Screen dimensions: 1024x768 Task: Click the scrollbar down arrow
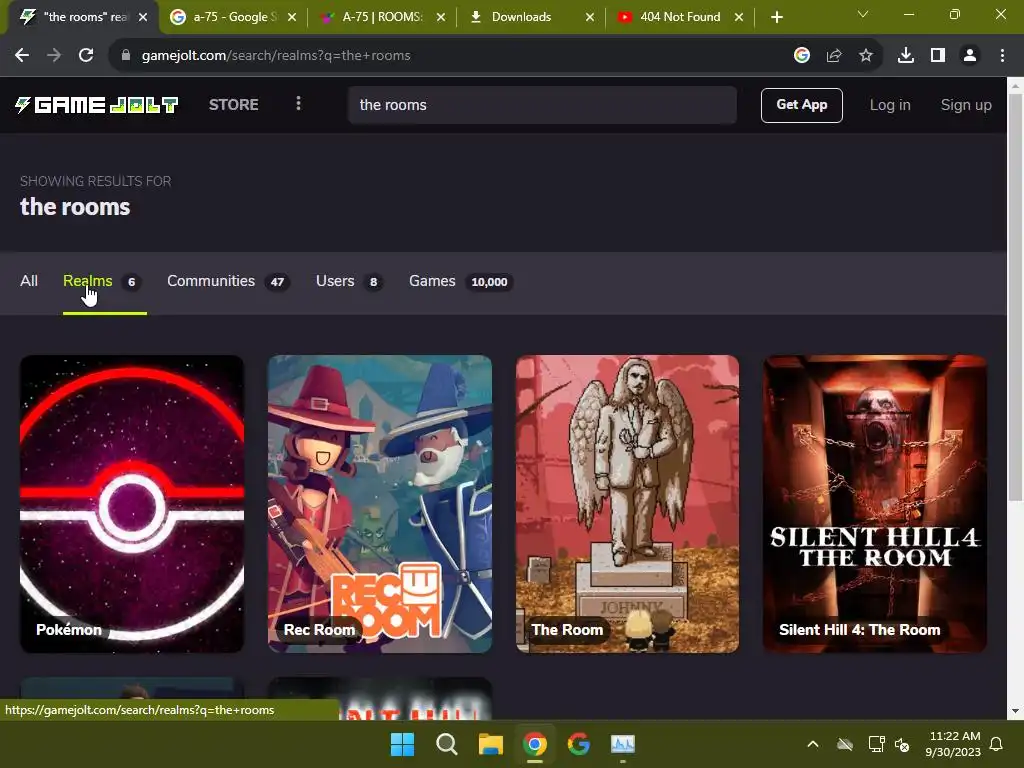[1015, 711]
